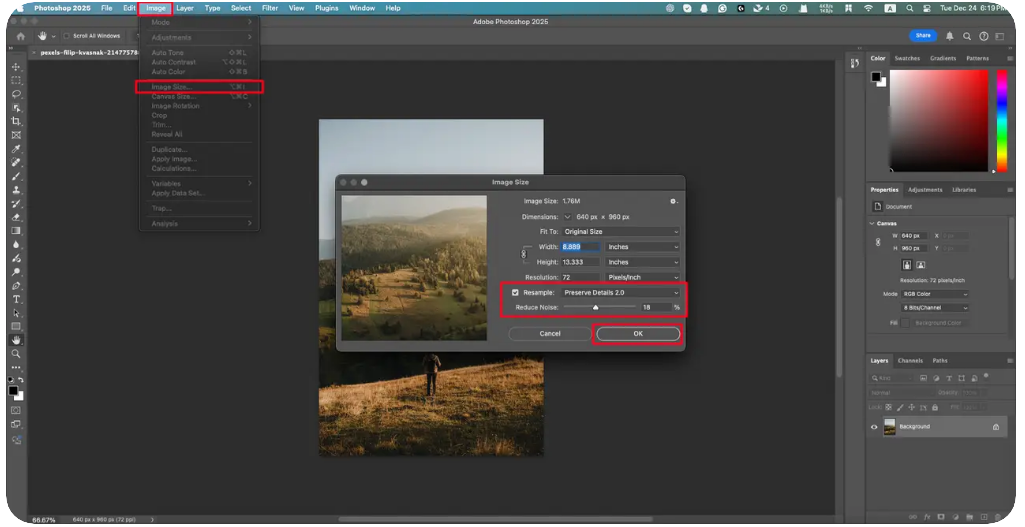Select the Rectangular Marquee tool
The width and height of the screenshot is (1025, 527).
click(16, 80)
